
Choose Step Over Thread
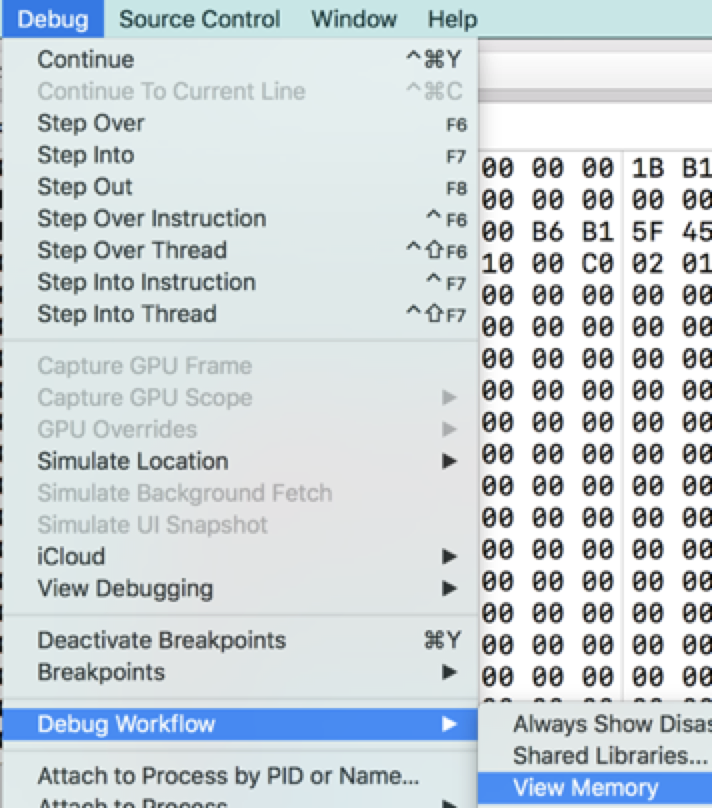click(x=240, y=250)
